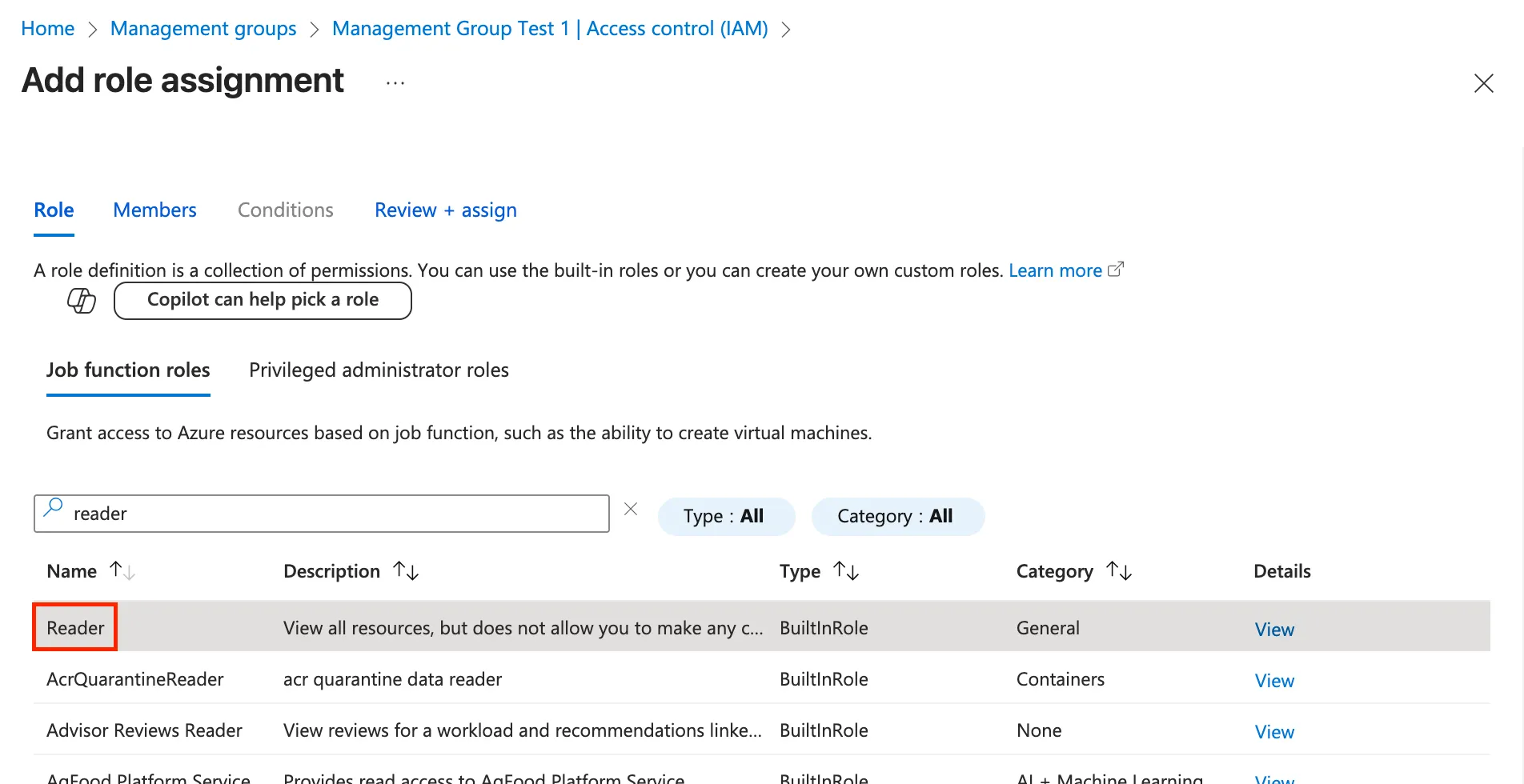Sort roles by Type column arrows
Viewport: 1524px width, 784px height.
point(845,571)
